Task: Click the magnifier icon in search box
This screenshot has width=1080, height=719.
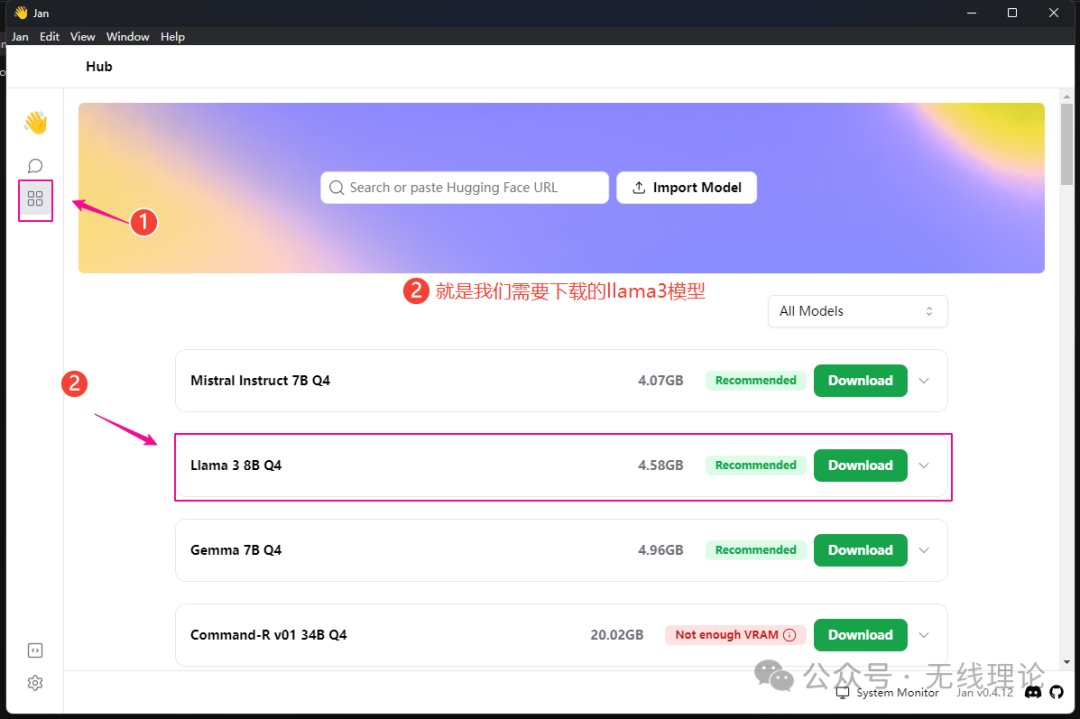Action: point(336,187)
